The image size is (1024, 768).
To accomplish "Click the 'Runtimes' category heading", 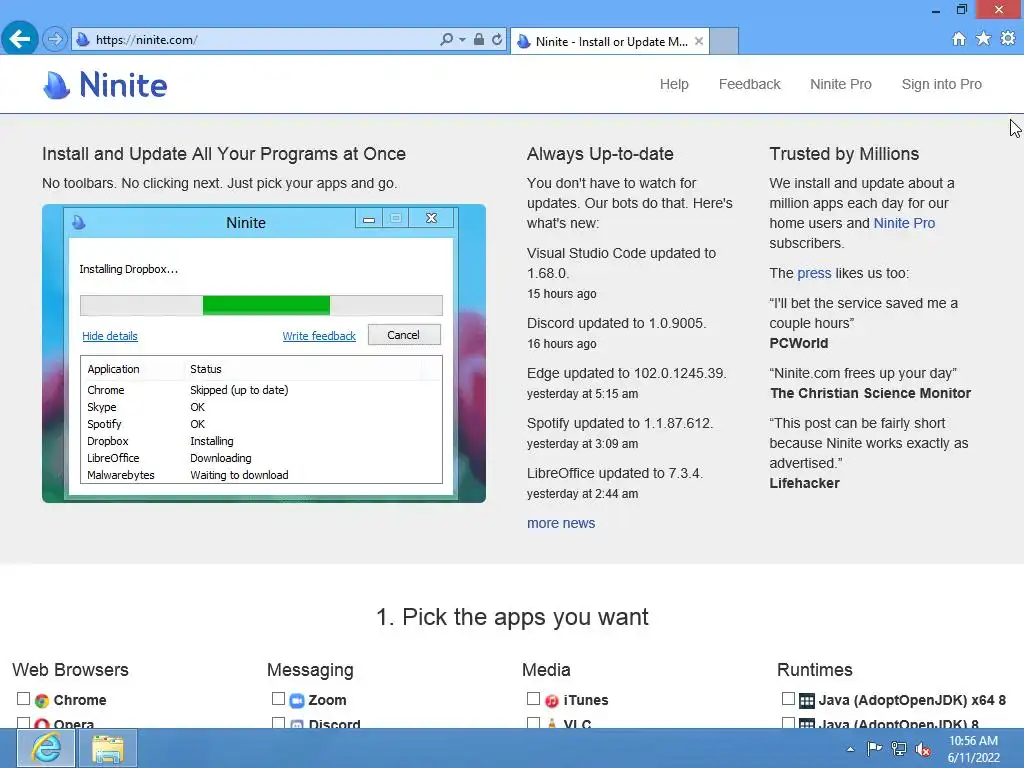I will point(814,670).
